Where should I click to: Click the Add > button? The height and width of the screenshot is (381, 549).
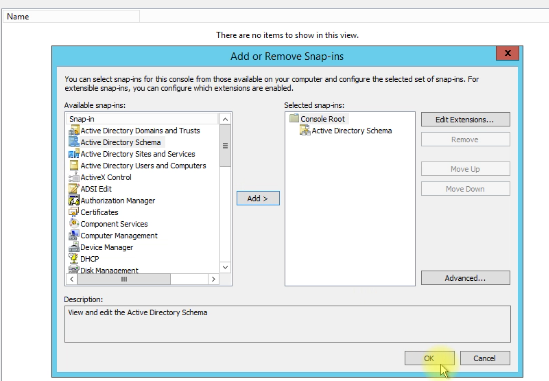(x=258, y=198)
